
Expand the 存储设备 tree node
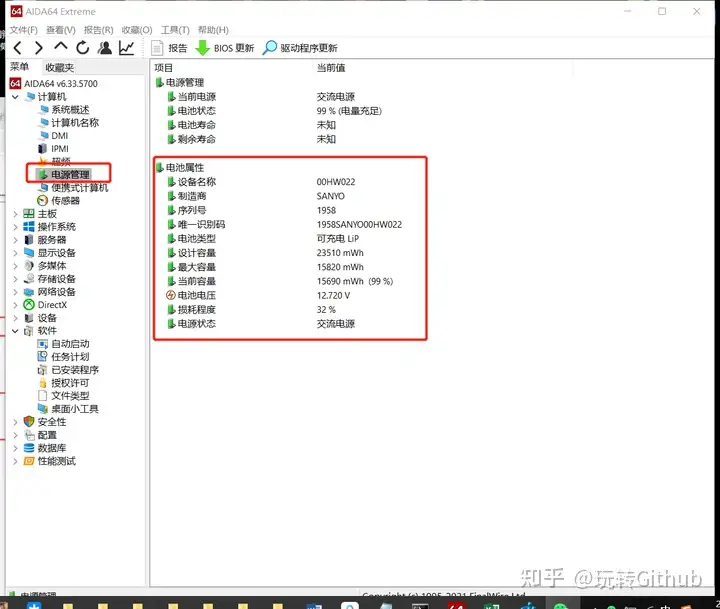coord(15,279)
